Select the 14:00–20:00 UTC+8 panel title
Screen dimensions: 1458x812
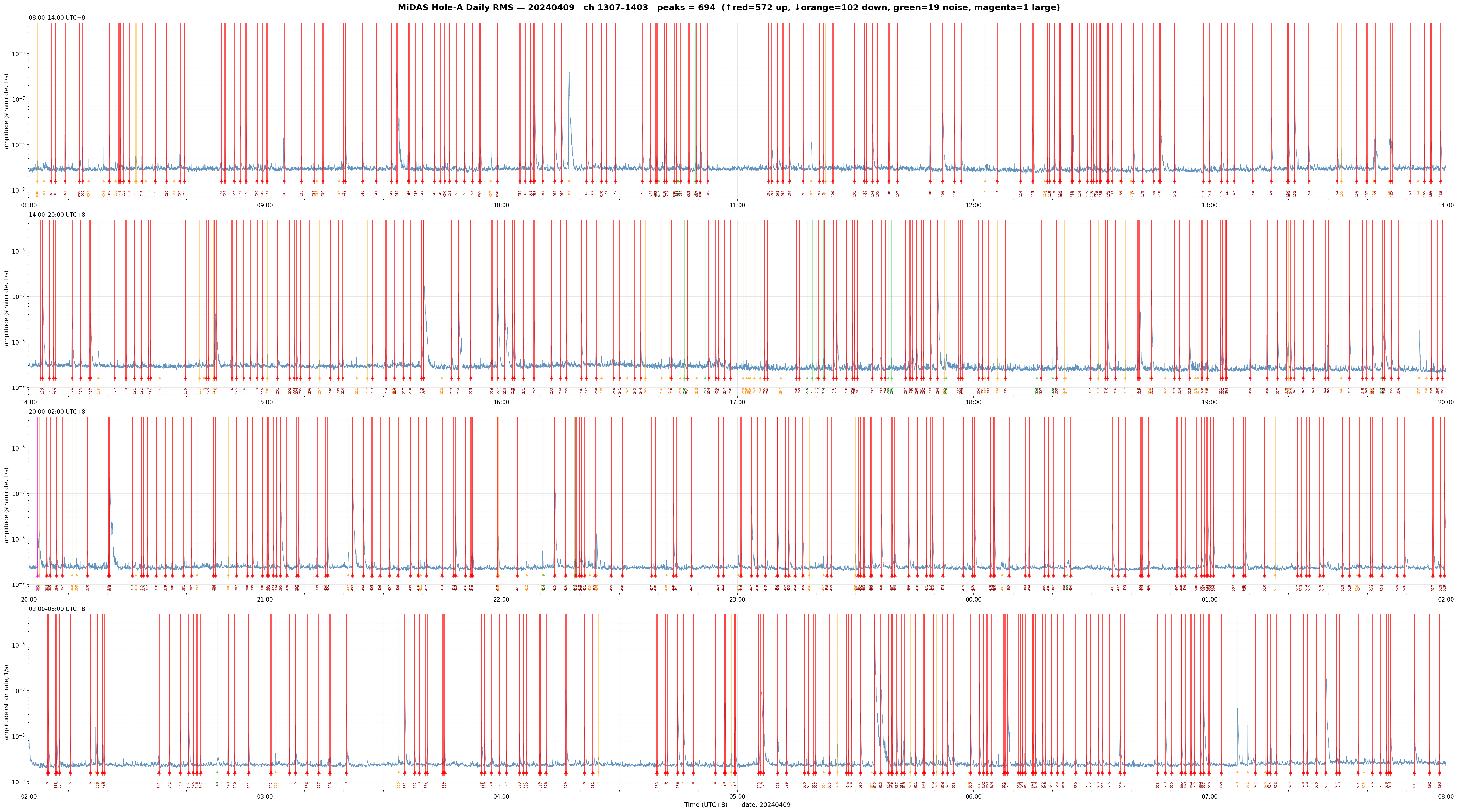[57, 215]
